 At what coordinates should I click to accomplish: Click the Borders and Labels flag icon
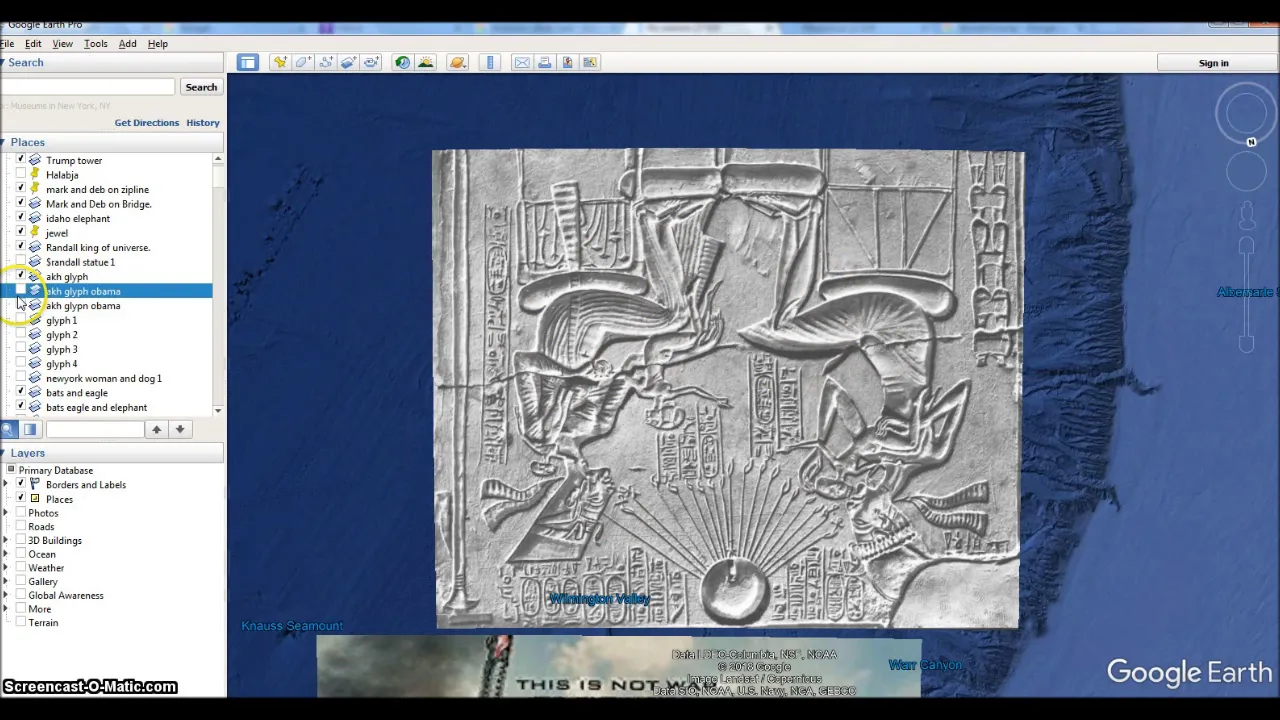tap(35, 484)
